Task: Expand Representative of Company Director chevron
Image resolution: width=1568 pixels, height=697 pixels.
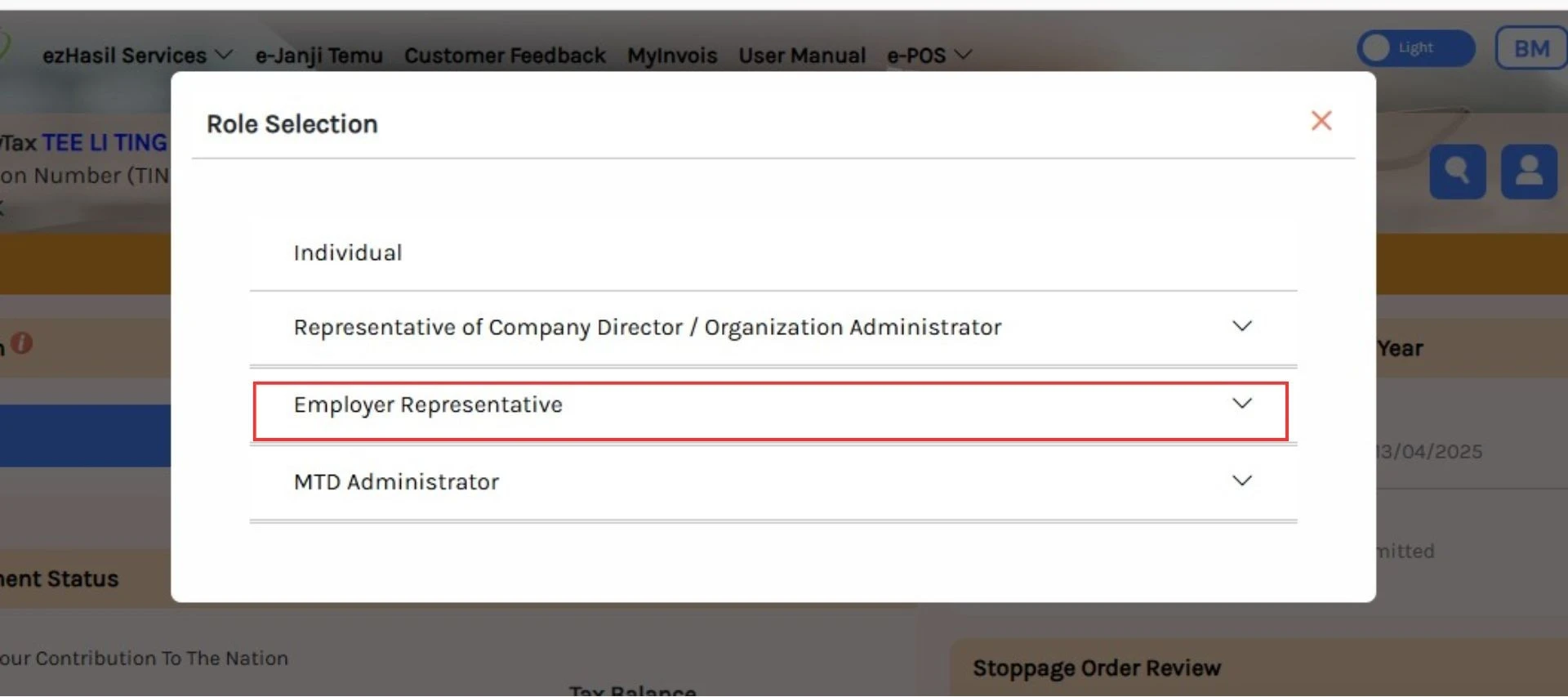Action: (x=1241, y=327)
